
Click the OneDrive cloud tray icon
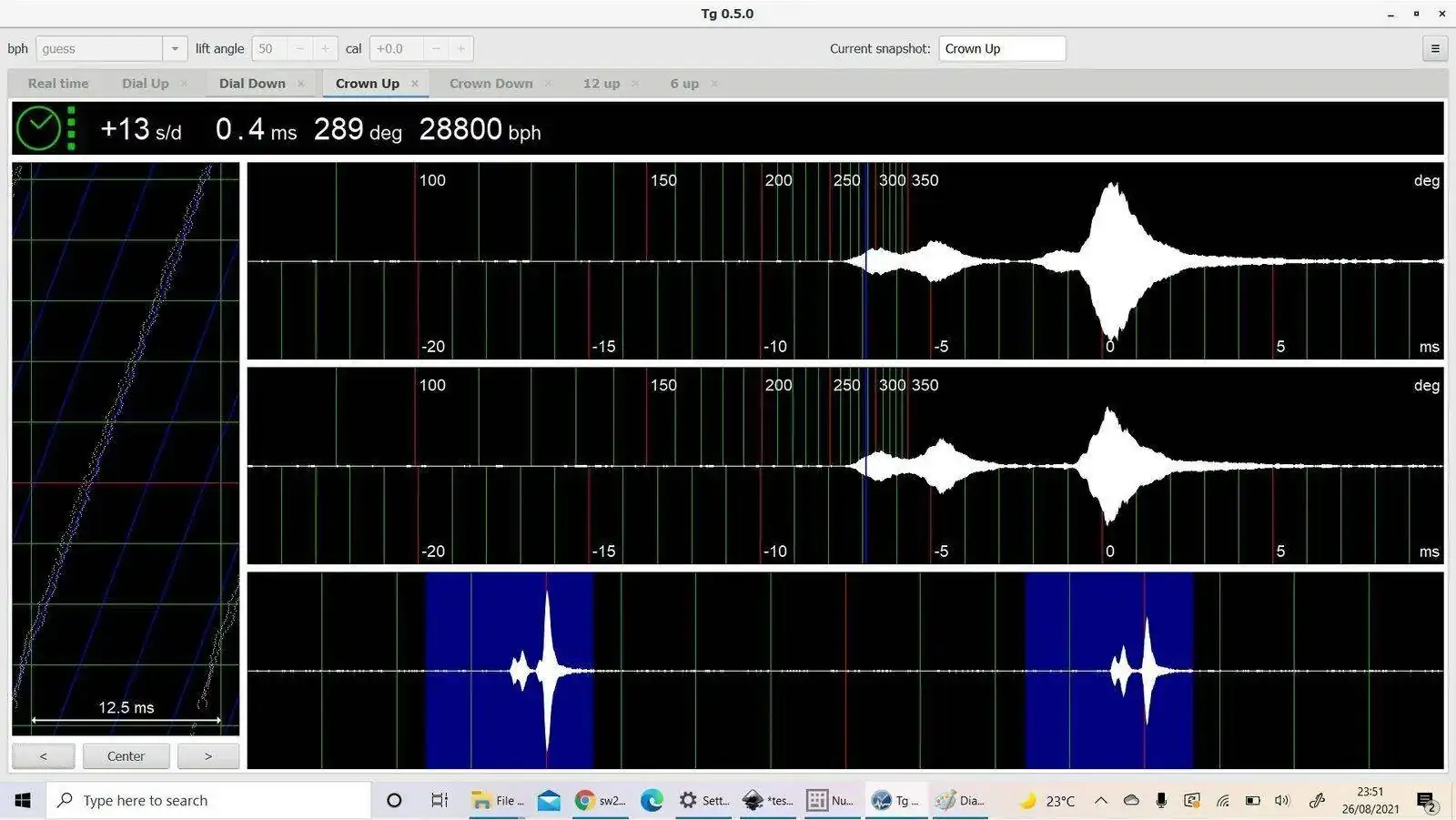1131,801
